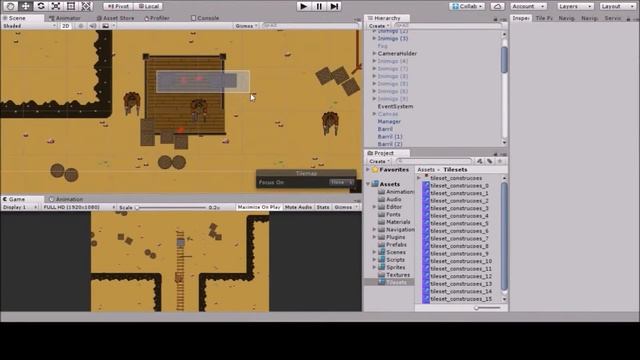This screenshot has width=640, height=360.
Task: Switch to the Animation tab
Action: point(66,199)
